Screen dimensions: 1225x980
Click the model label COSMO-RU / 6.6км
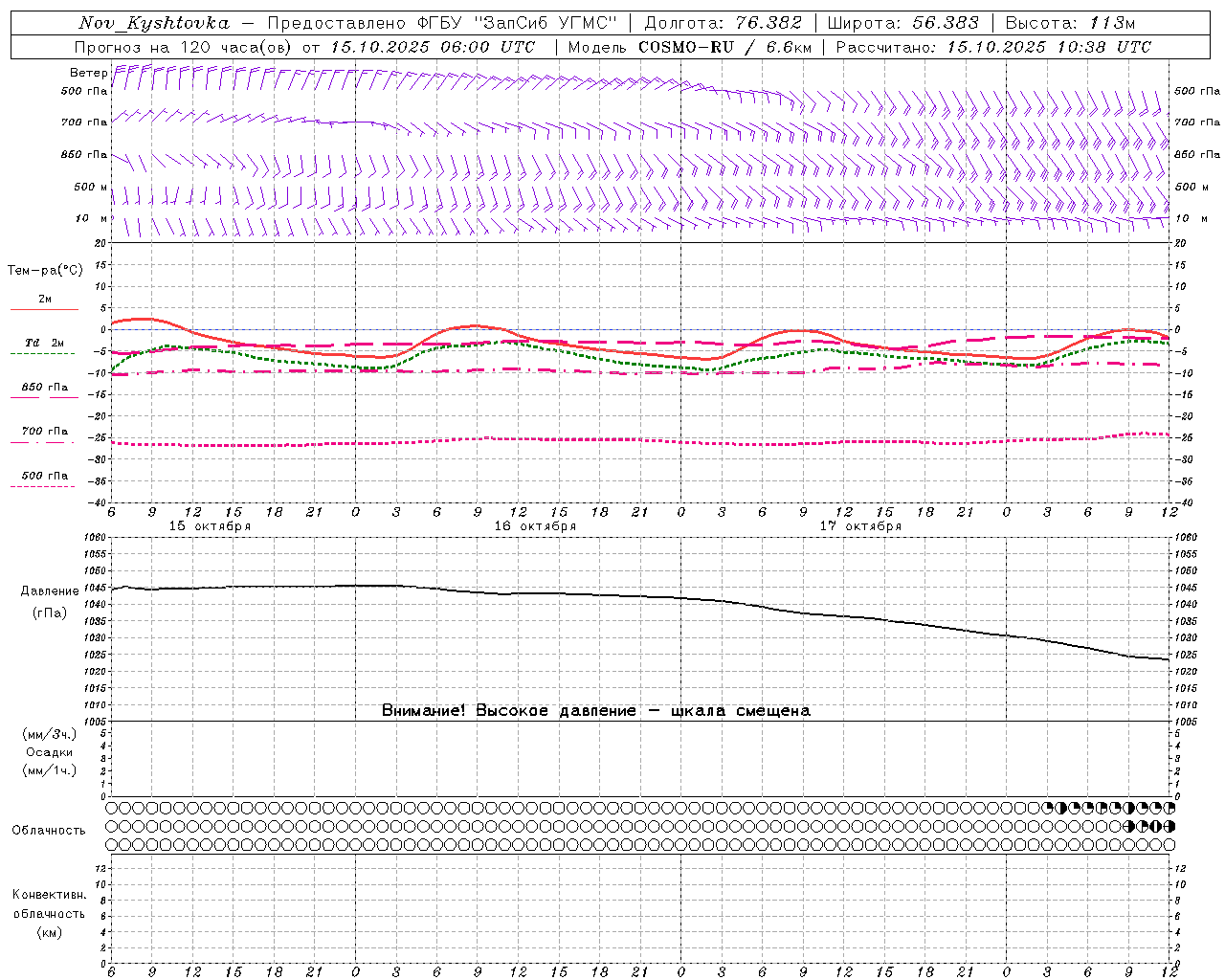click(724, 47)
